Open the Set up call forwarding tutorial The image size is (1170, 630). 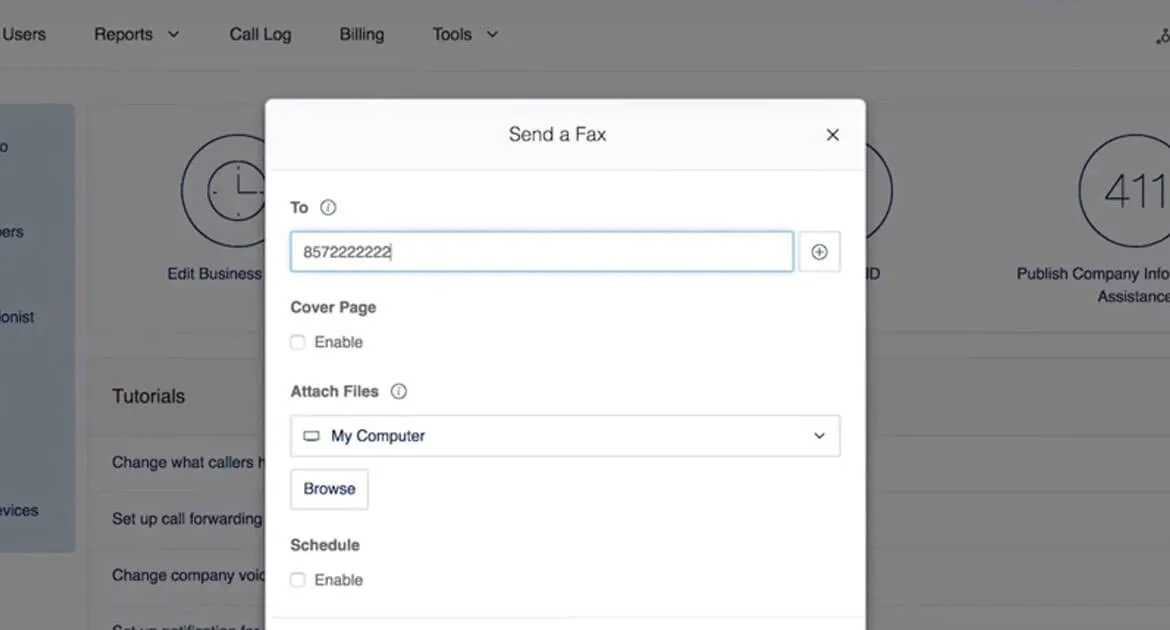[187, 519]
